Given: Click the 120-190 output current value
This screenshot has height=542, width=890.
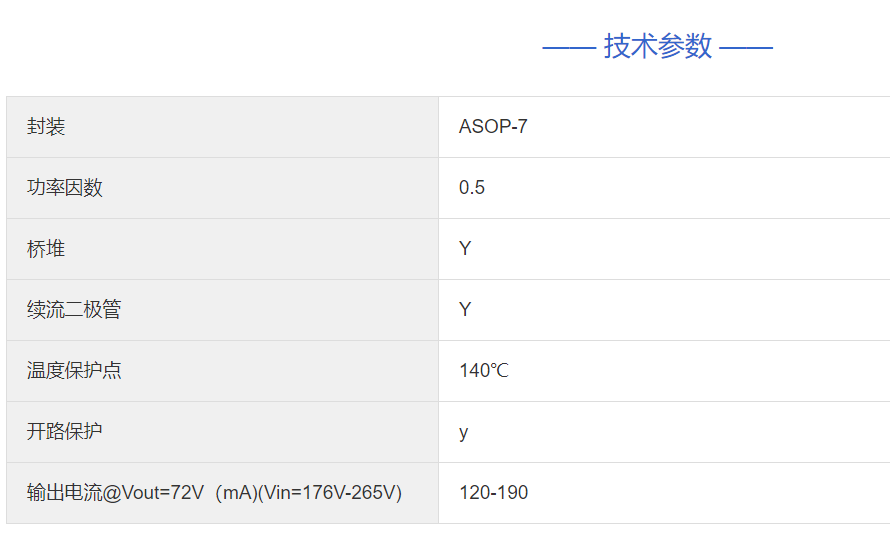Looking at the screenshot, I should (494, 493).
